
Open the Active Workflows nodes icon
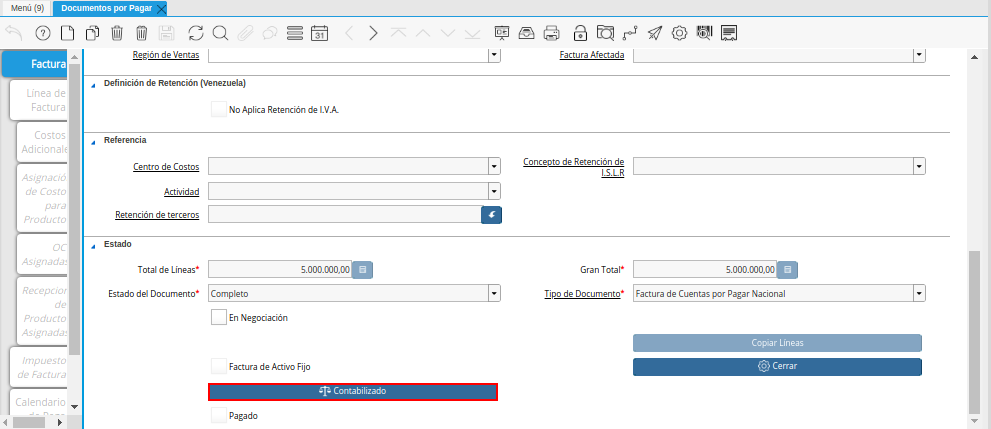pyautogui.click(x=630, y=33)
